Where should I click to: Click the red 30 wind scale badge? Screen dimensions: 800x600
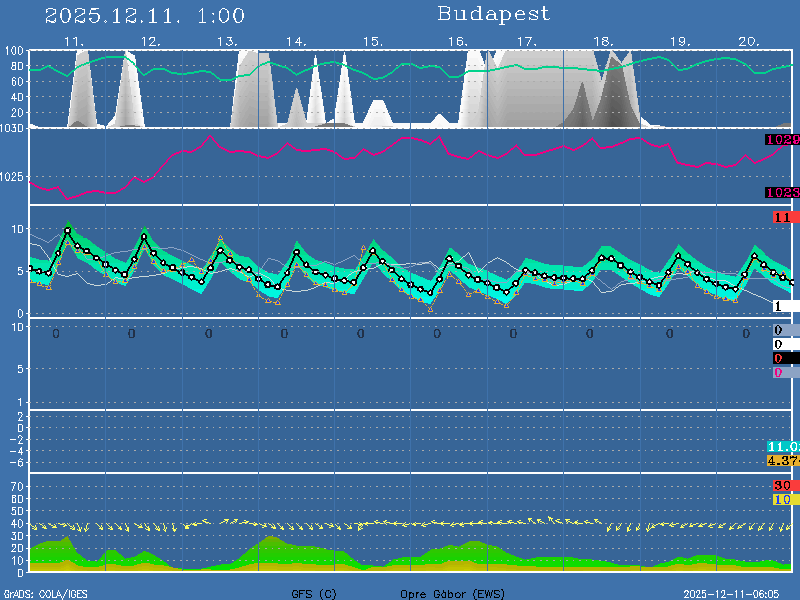[x=782, y=485]
